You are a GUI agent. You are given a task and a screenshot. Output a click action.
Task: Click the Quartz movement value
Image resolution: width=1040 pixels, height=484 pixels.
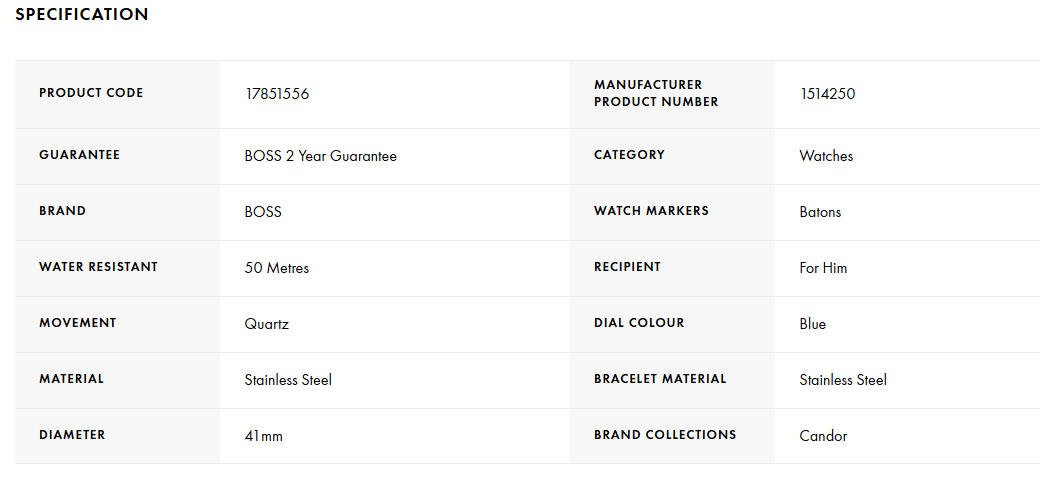[x=266, y=324]
